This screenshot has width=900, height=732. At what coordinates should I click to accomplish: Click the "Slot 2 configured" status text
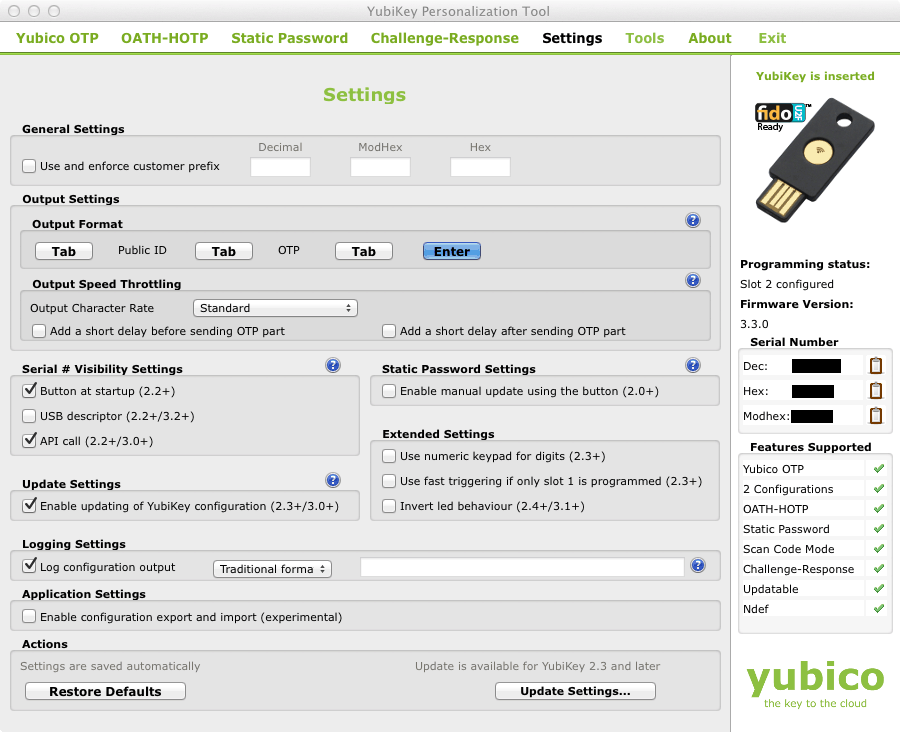pos(786,284)
